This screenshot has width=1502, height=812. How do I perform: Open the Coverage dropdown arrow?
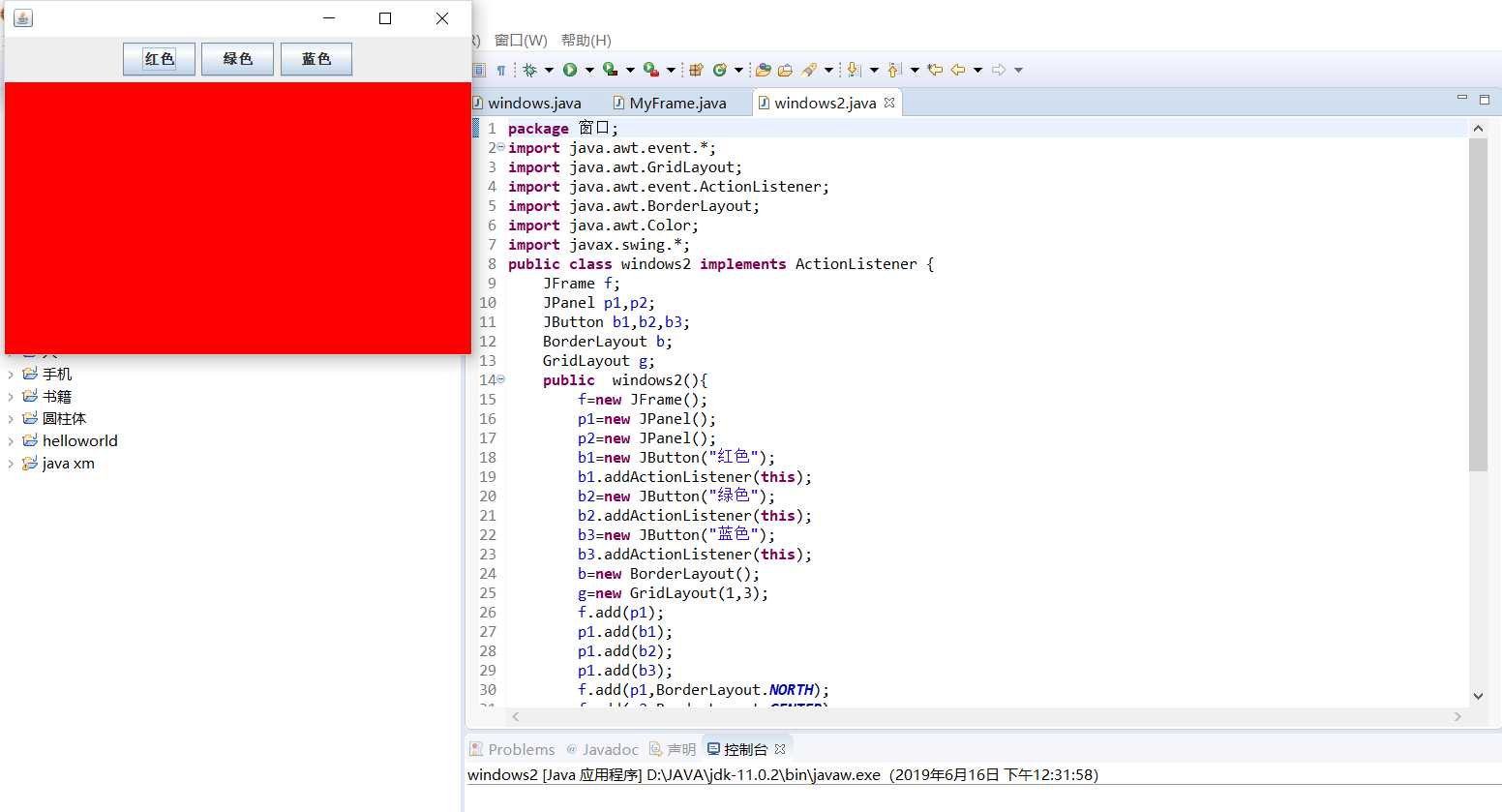[x=630, y=70]
